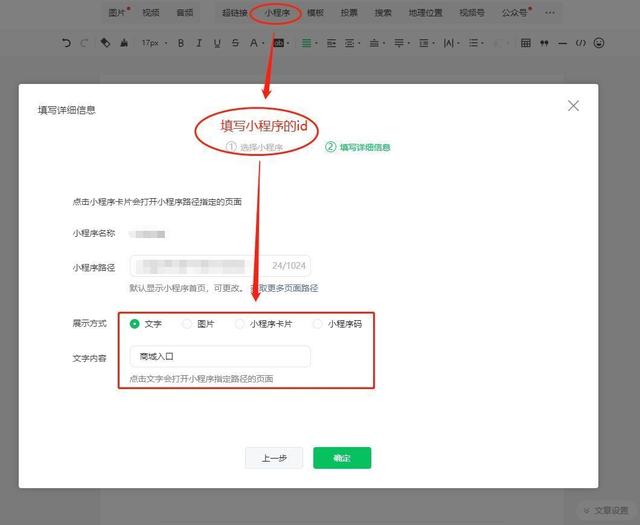
Task: Open the emoji picker smiley icon
Action: pyautogui.click(x=599, y=43)
